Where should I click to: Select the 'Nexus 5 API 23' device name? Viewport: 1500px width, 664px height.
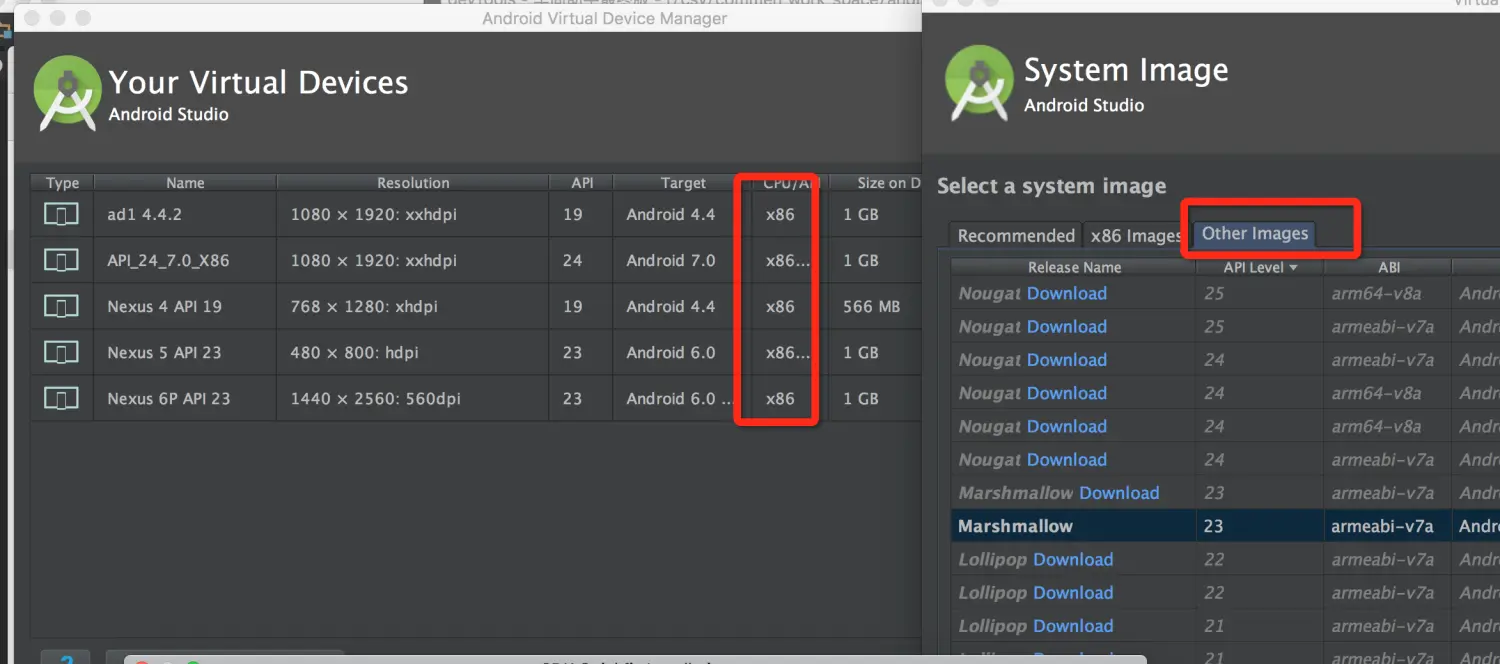pos(164,353)
